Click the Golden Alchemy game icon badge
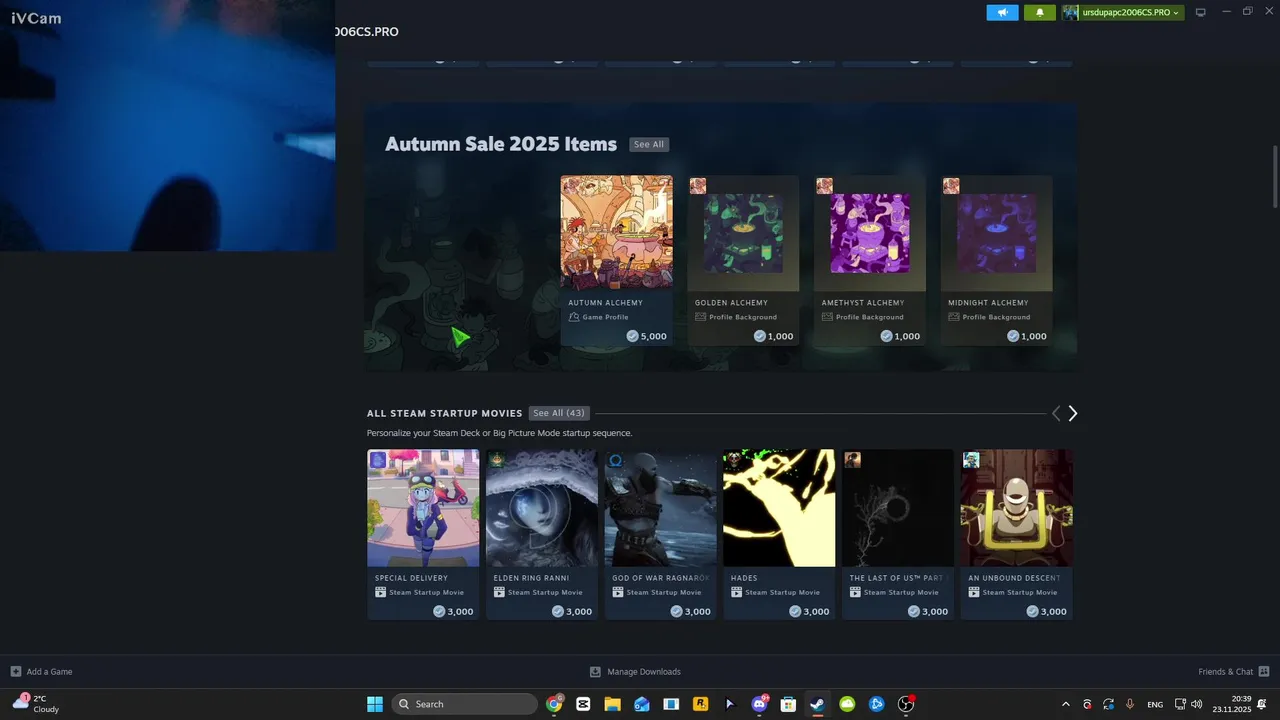This screenshot has width=1280, height=720. coord(698,186)
